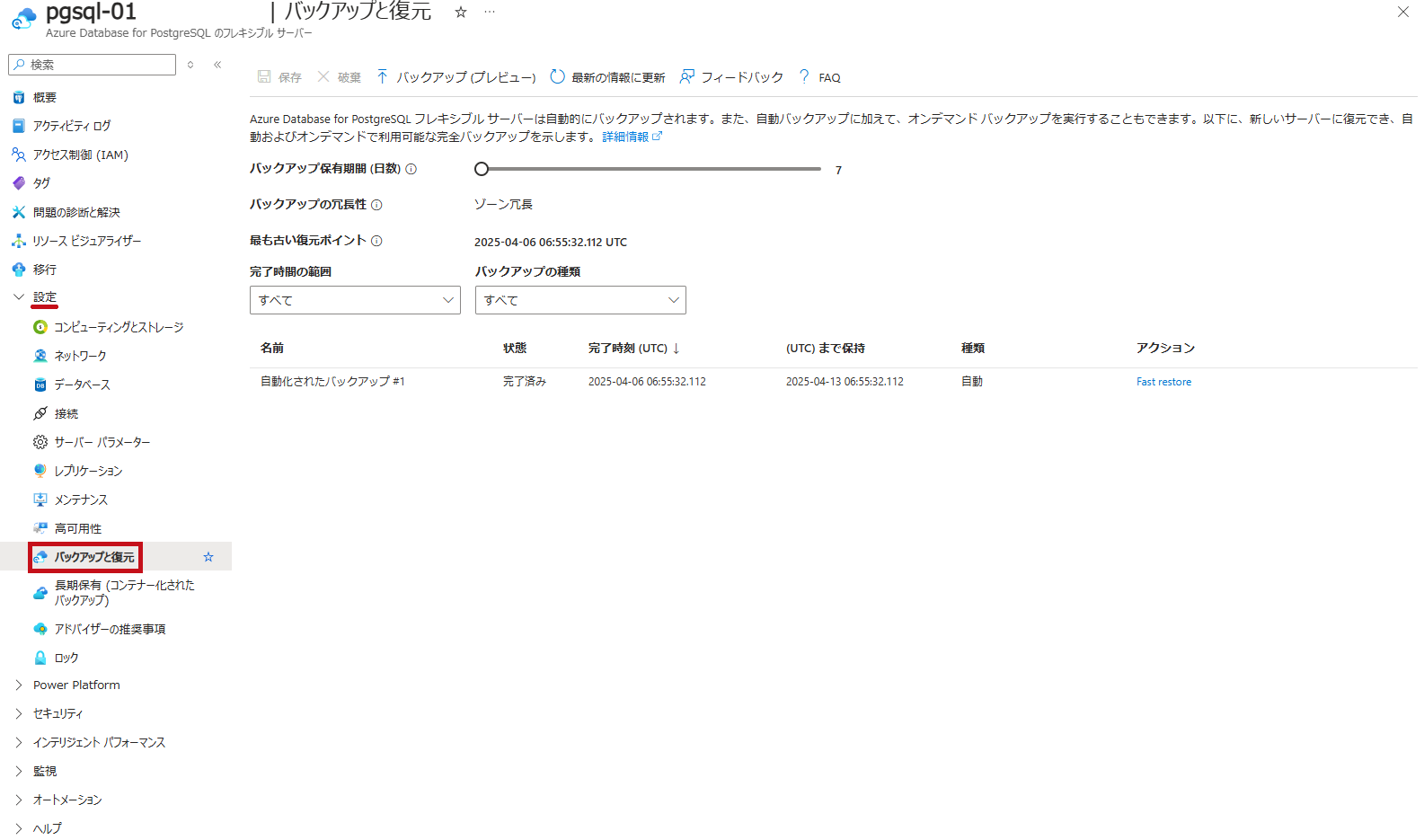Click the 検索 sidebar search field
The image size is (1424, 840).
pyautogui.click(x=92, y=65)
